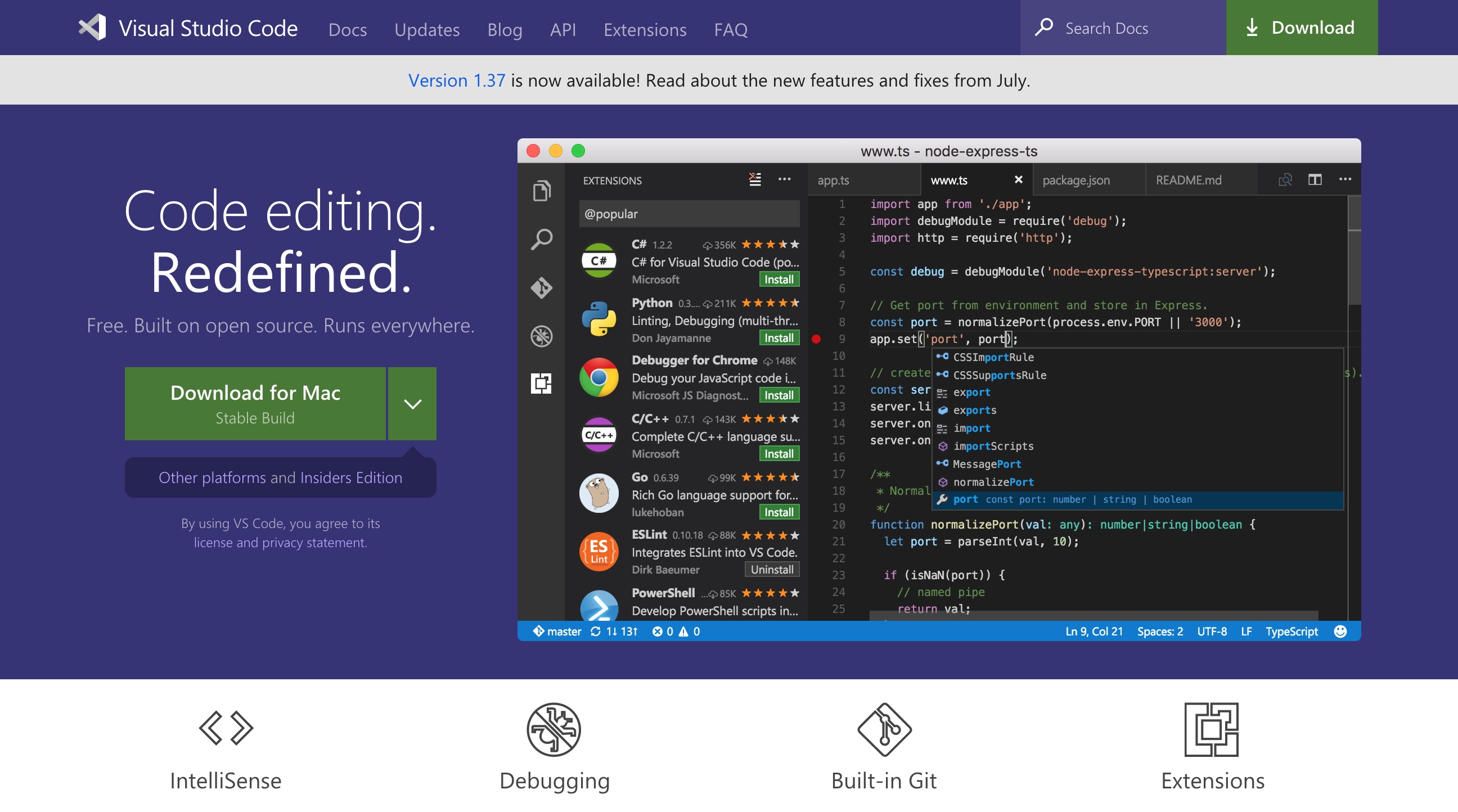Click the clear extensions search filter icon
1458x812 pixels.
point(754,179)
